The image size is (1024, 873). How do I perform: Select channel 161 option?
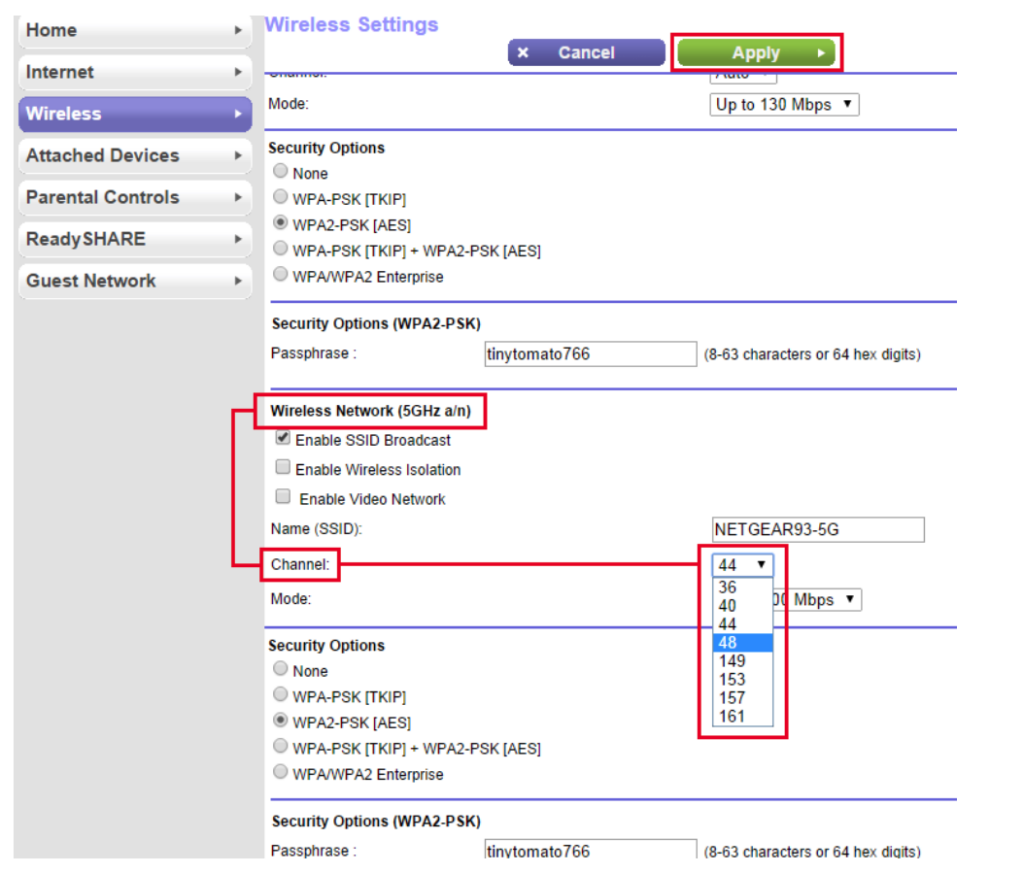(742, 716)
